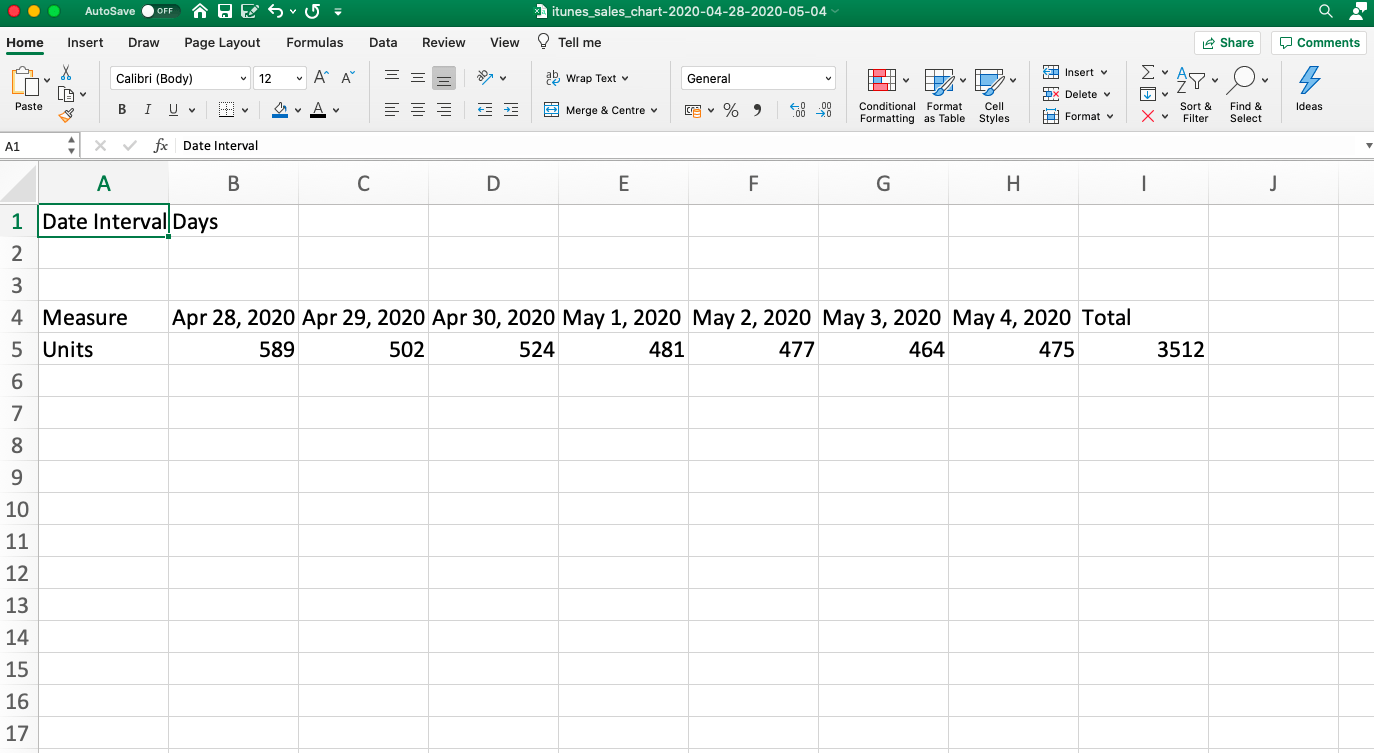This screenshot has width=1374, height=753.
Task: Apply percent style formatting
Action: (731, 110)
